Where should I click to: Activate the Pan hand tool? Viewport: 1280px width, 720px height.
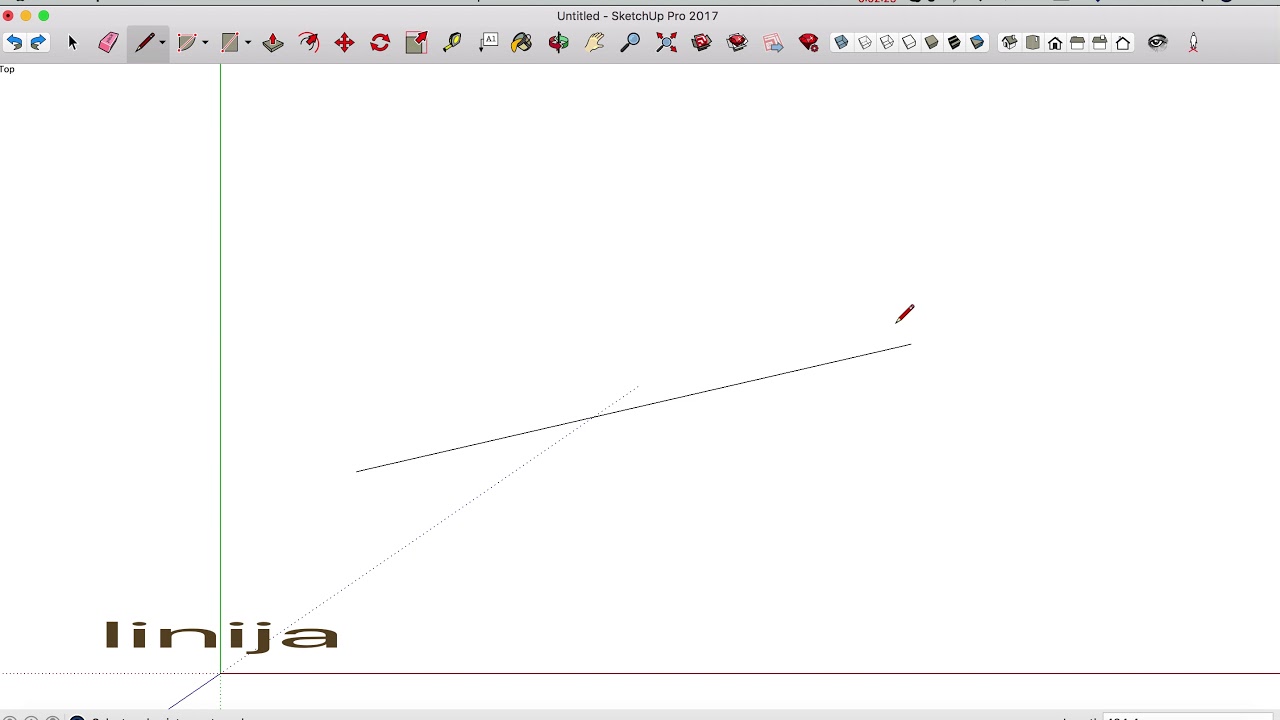(x=595, y=42)
